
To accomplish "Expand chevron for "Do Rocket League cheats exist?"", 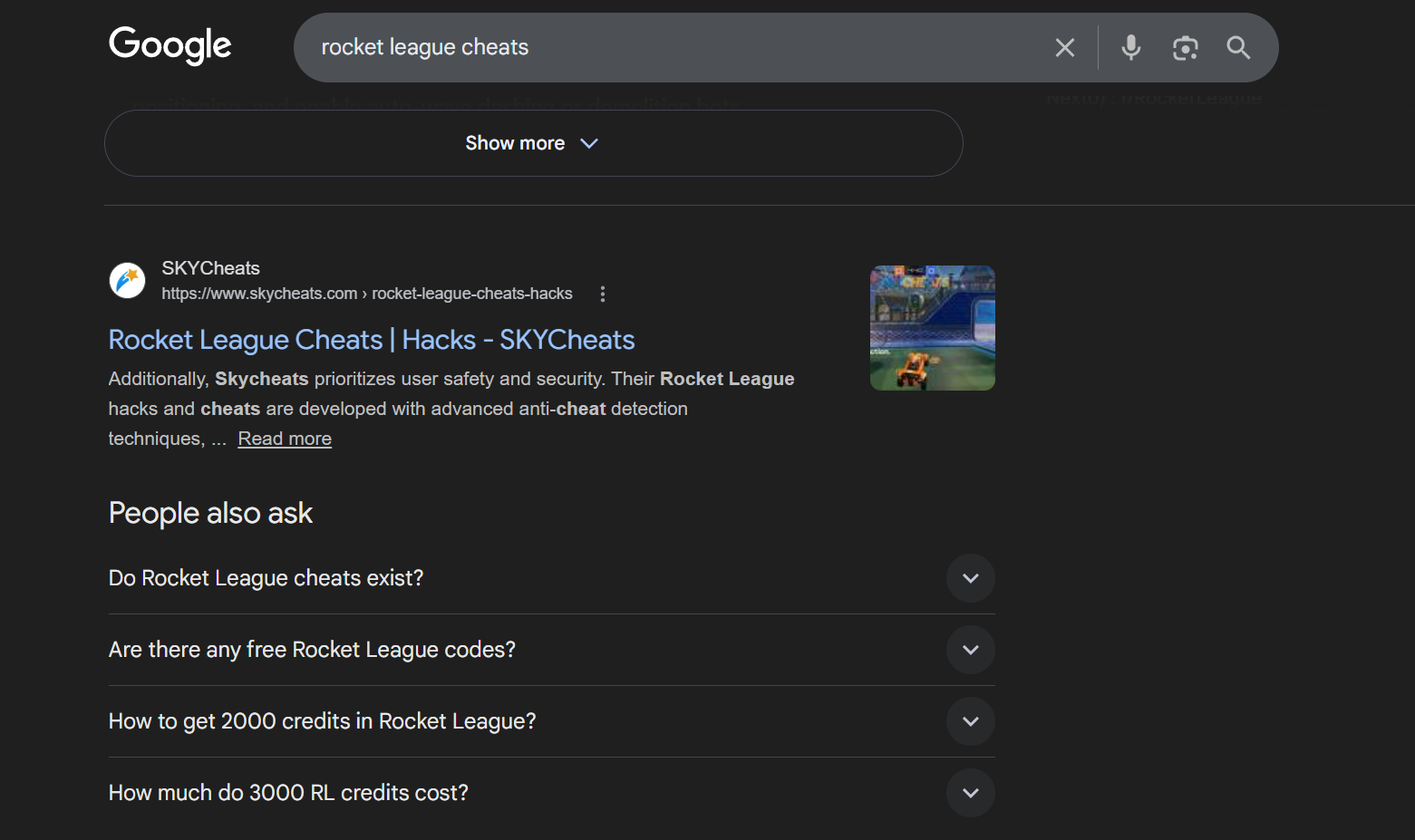I will point(970,578).
